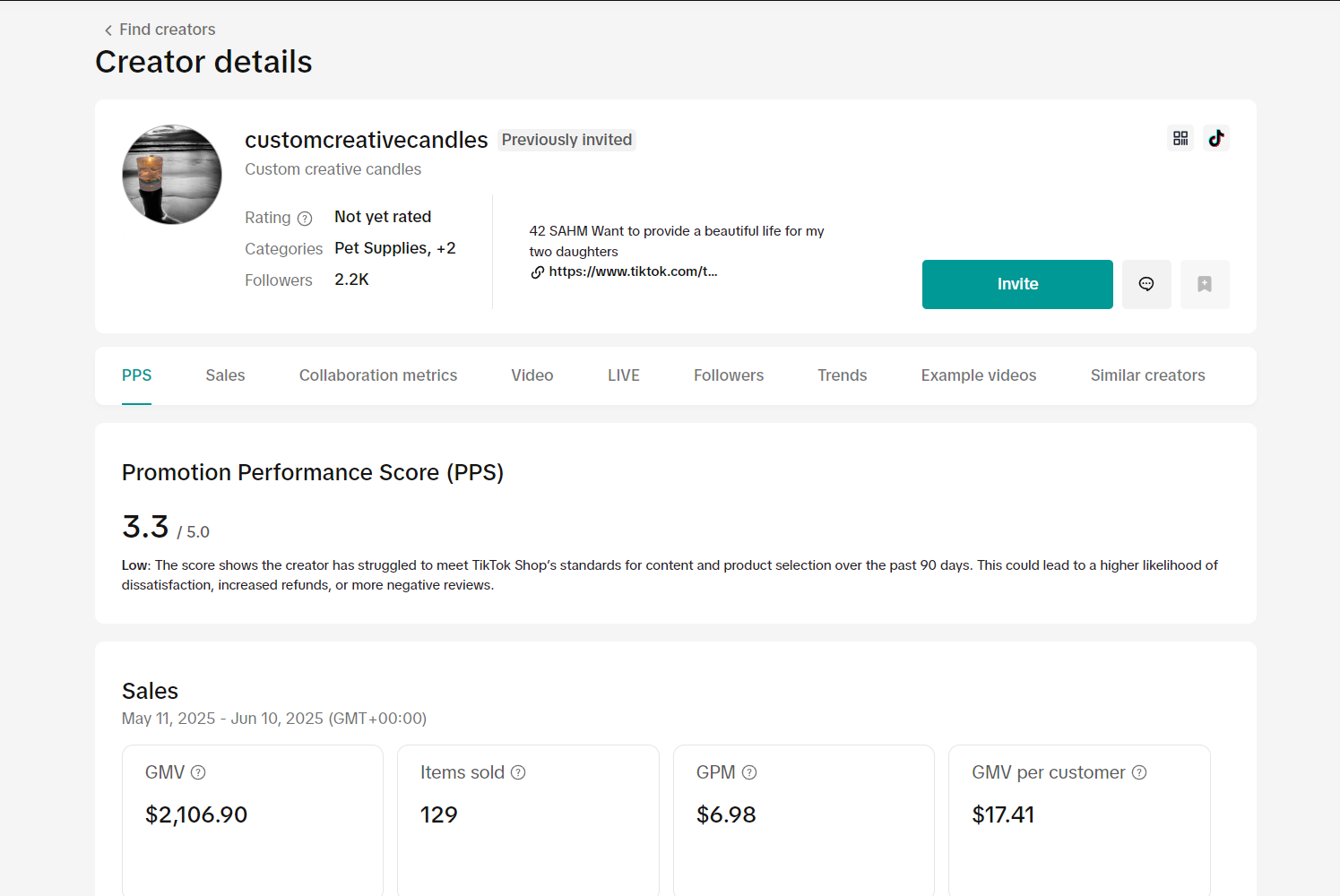Screen dimensions: 1340x896
Task: Select the Similar creators tab
Action: click(x=1146, y=375)
